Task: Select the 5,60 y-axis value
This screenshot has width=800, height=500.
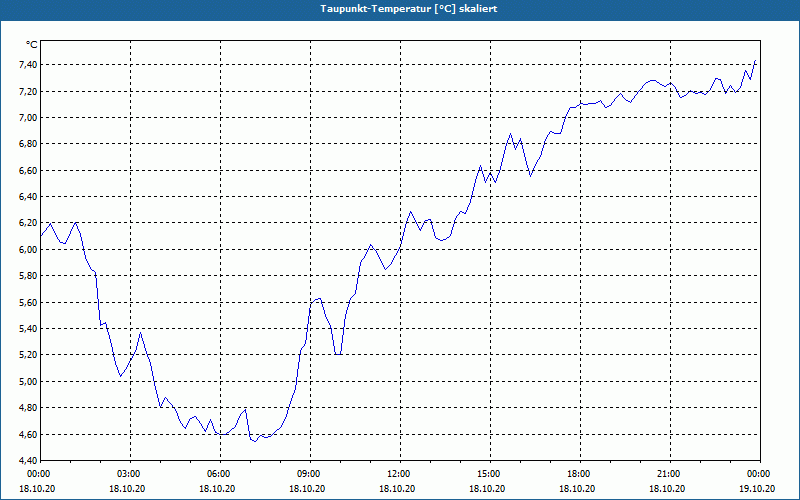Action: 28,303
